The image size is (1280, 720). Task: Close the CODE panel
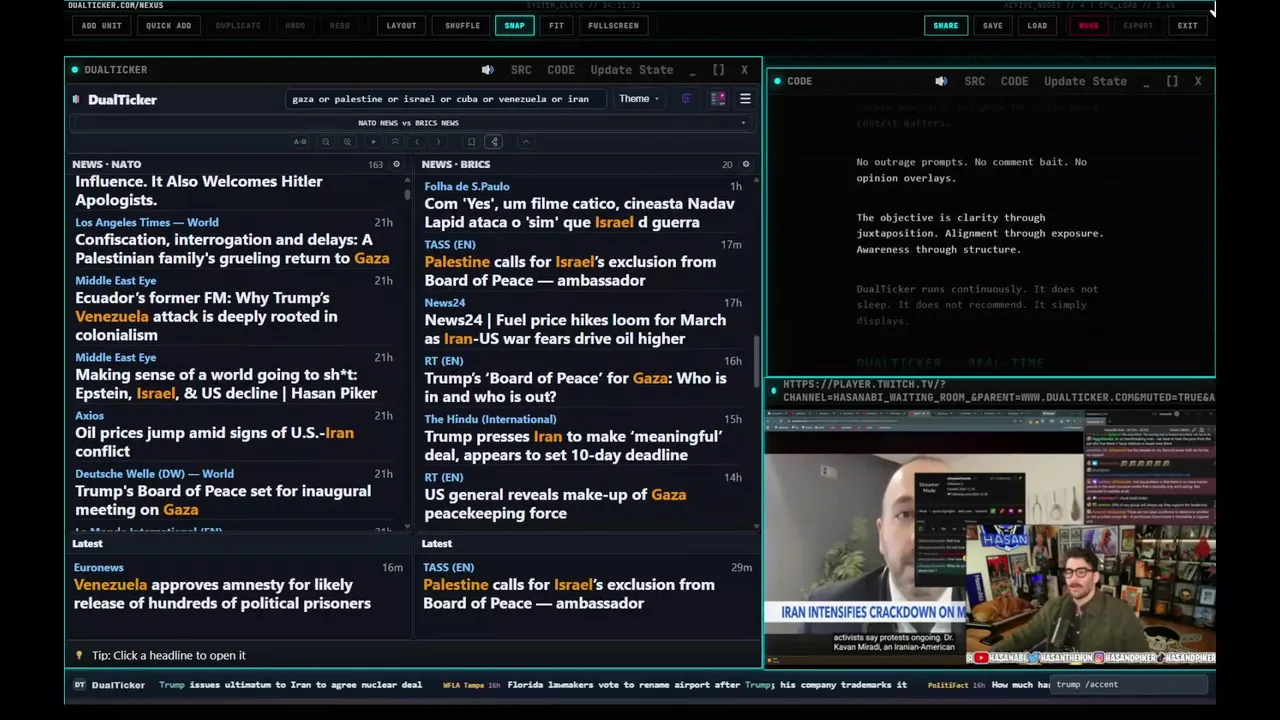coord(1198,81)
